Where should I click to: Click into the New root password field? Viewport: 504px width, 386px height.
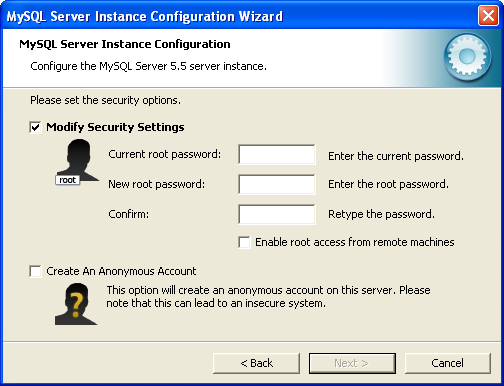(277, 184)
